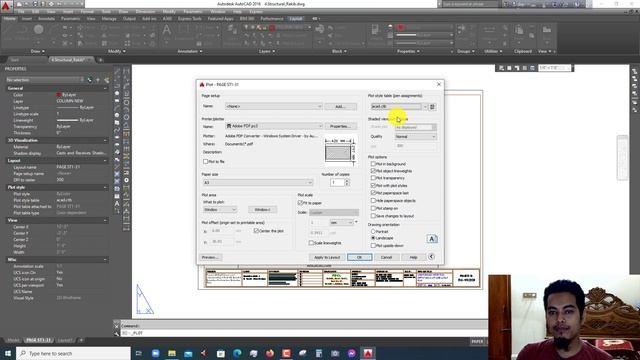
Task: Open File Explorer from the taskbar
Action: click(x=172, y=353)
